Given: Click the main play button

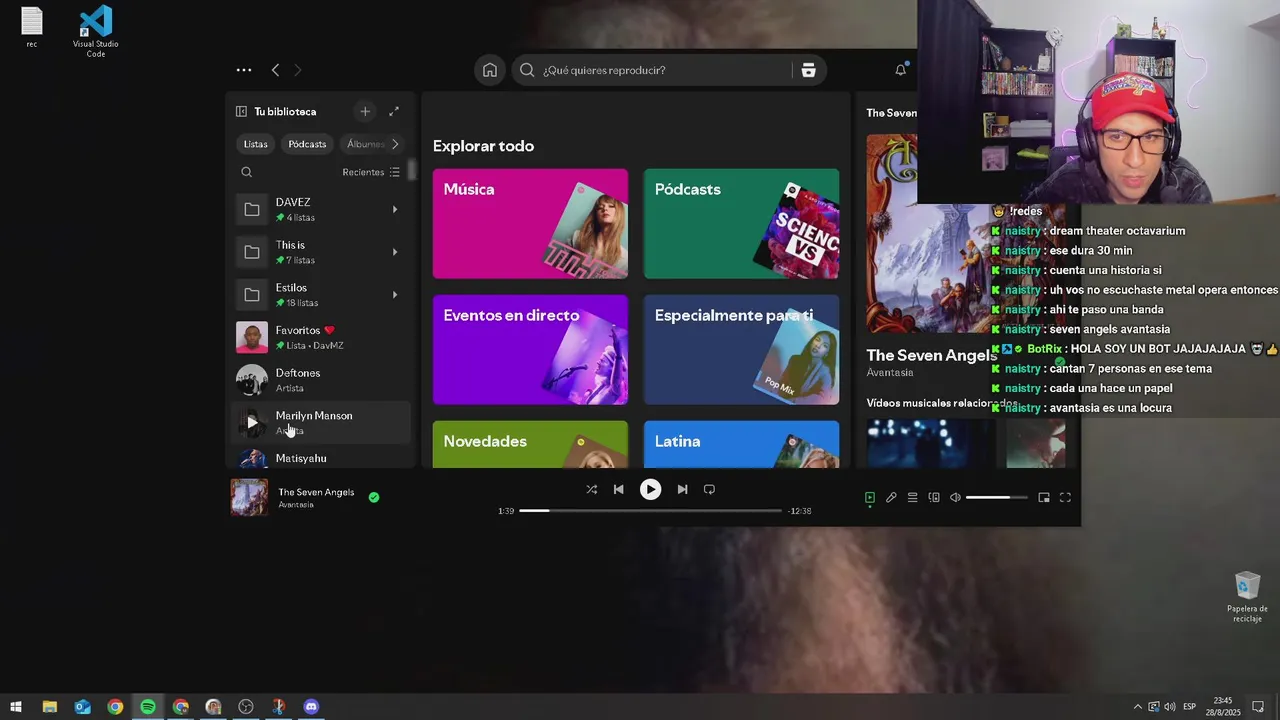Looking at the screenshot, I should 650,489.
